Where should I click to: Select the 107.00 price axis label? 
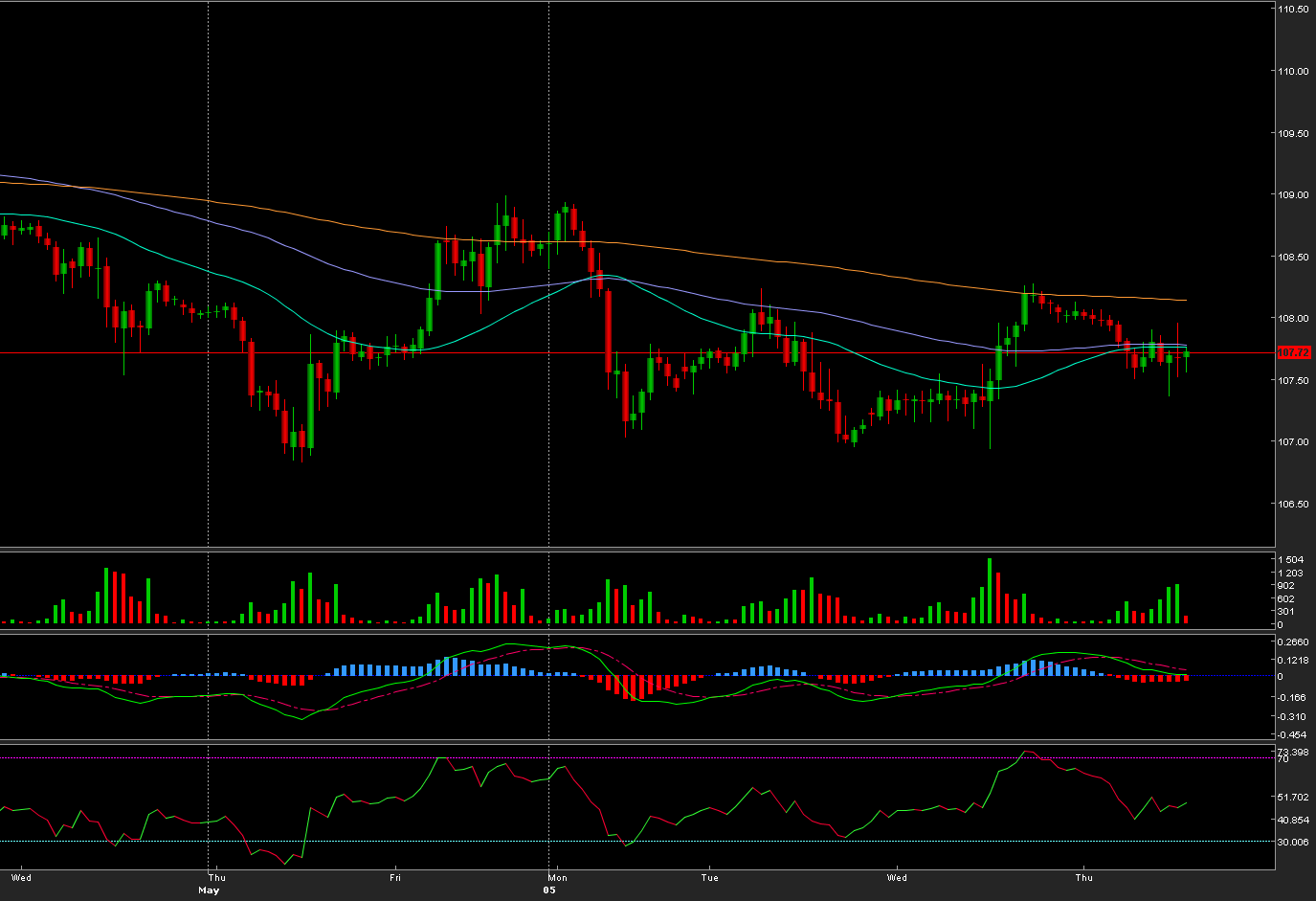point(1294,442)
